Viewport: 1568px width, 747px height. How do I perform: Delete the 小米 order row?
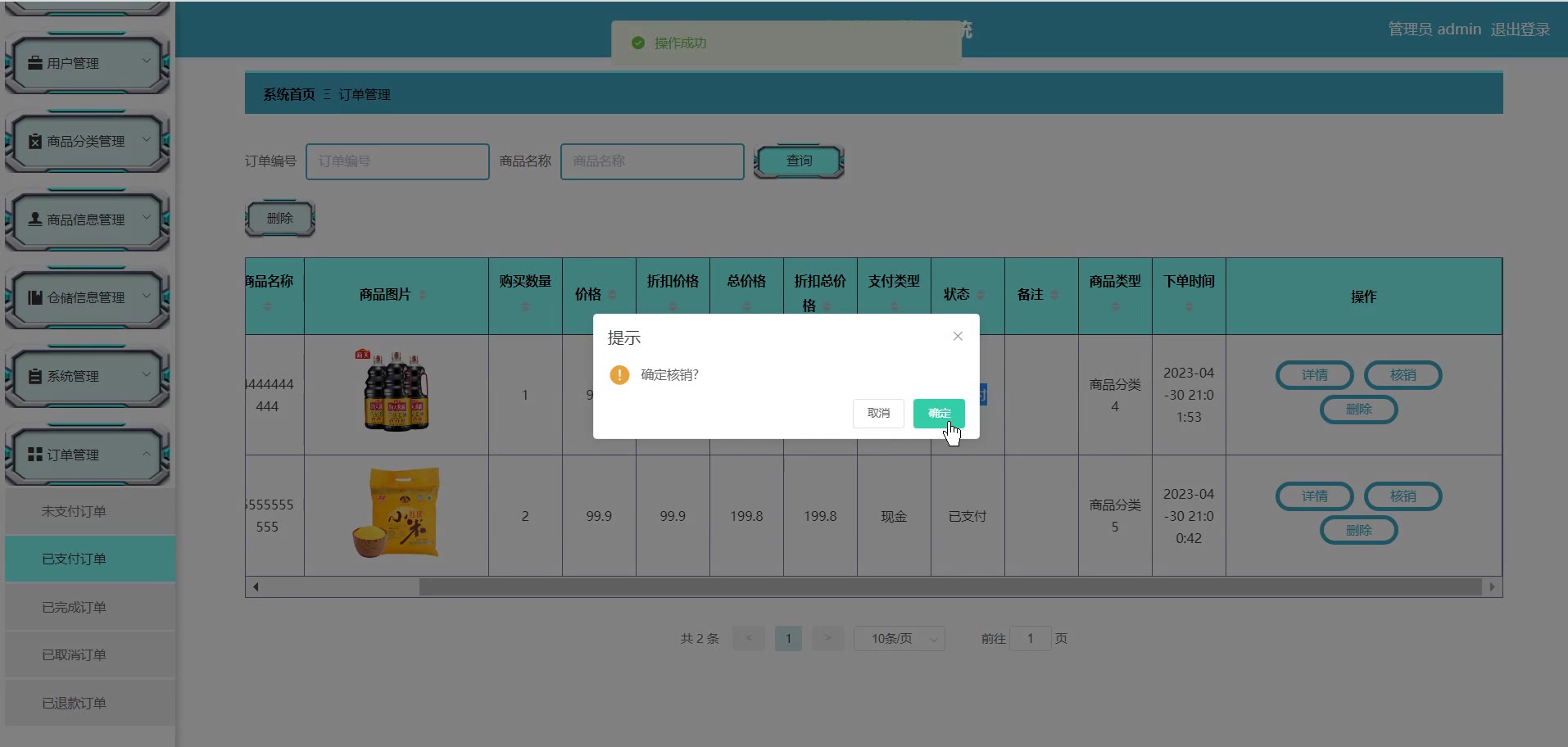(1359, 531)
